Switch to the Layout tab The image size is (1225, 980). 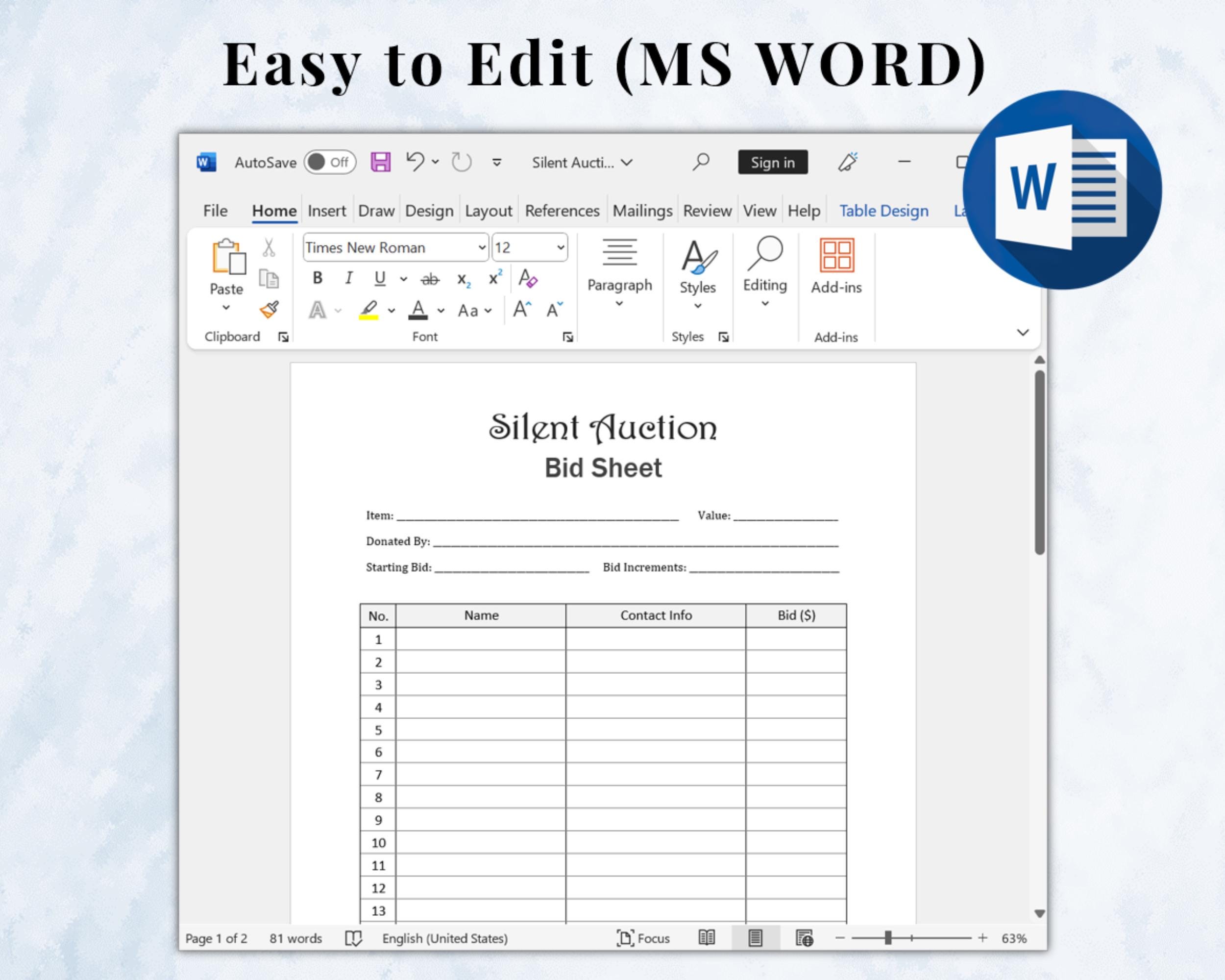[489, 211]
